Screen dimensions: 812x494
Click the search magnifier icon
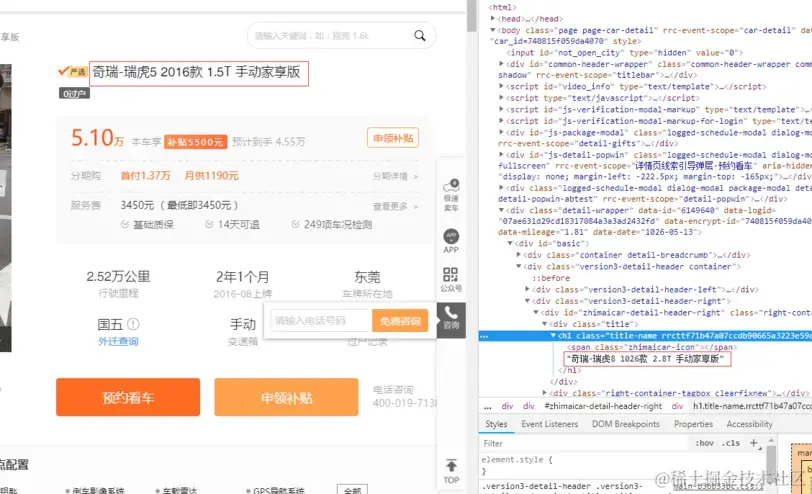pyautogui.click(x=419, y=35)
